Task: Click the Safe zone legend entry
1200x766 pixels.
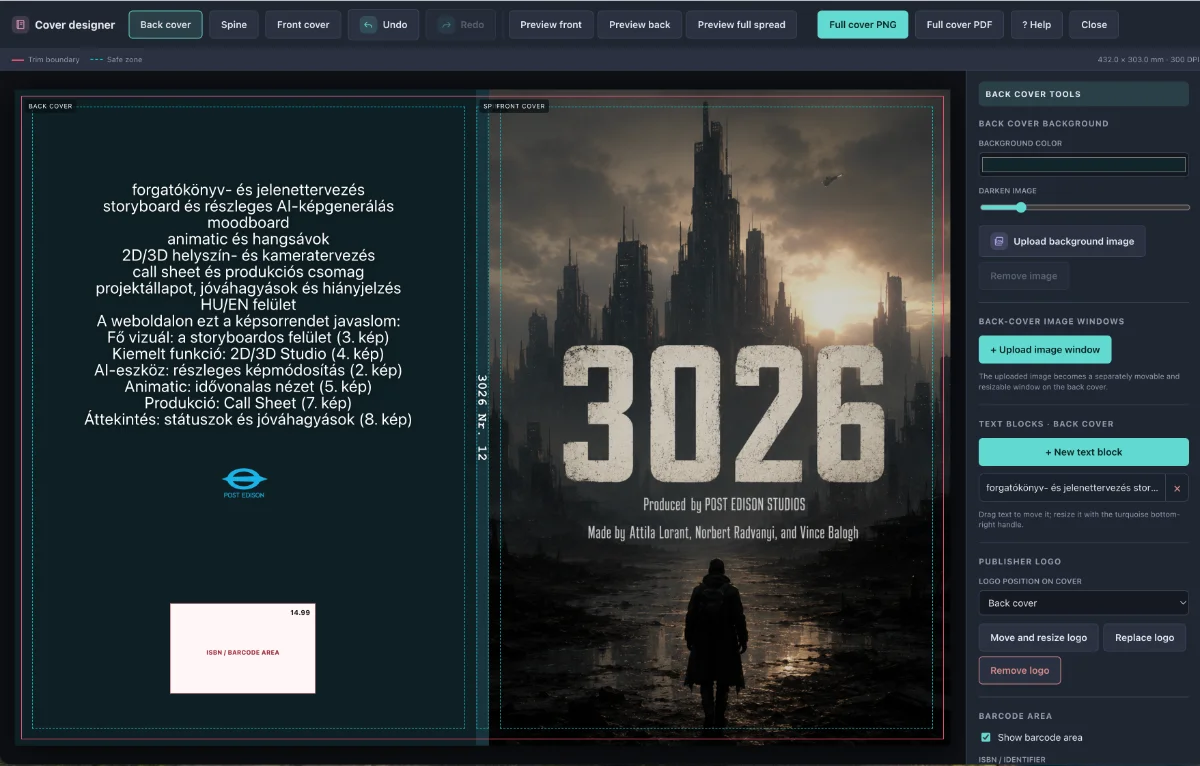Action: [116, 60]
